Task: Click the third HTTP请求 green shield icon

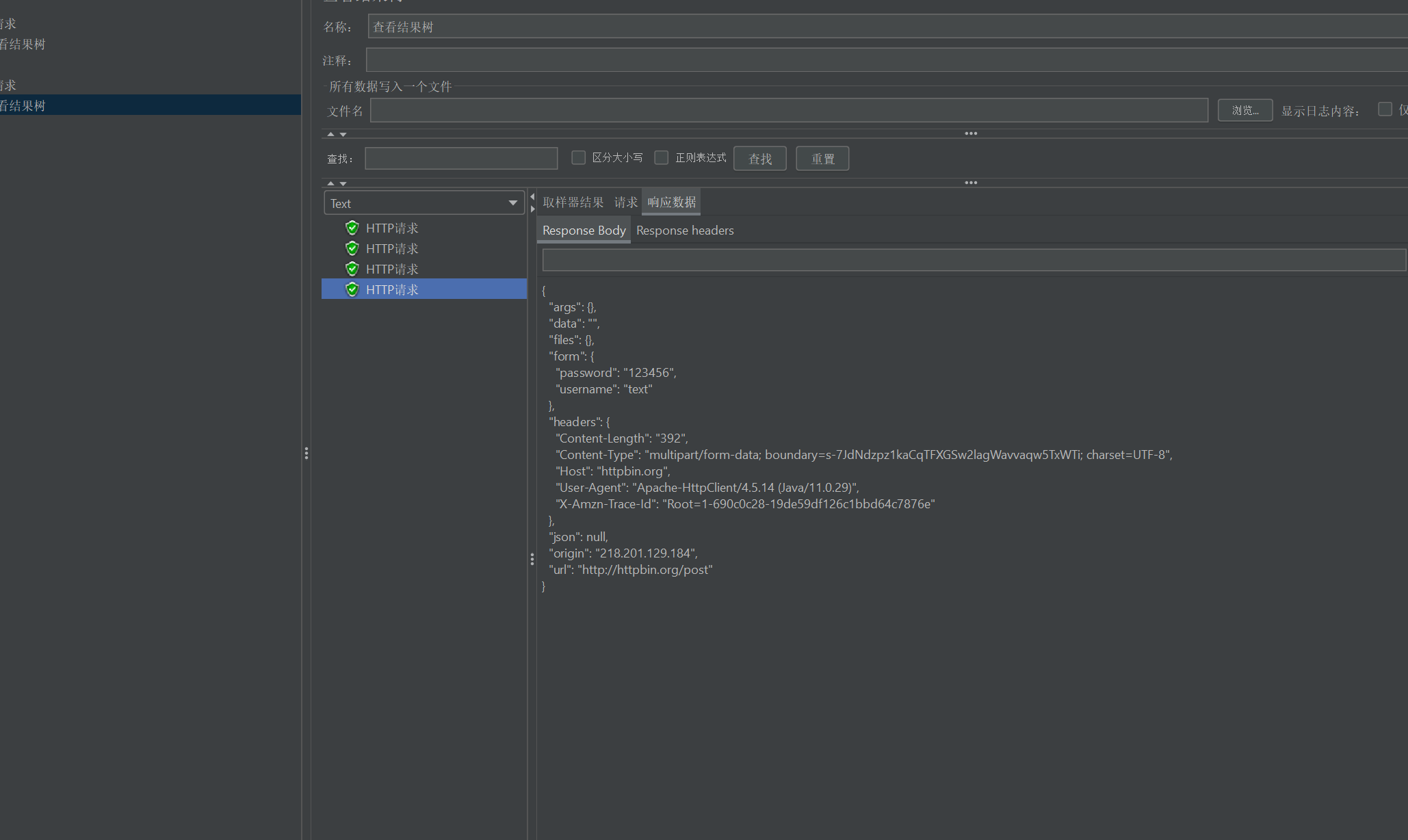Action: click(352, 269)
